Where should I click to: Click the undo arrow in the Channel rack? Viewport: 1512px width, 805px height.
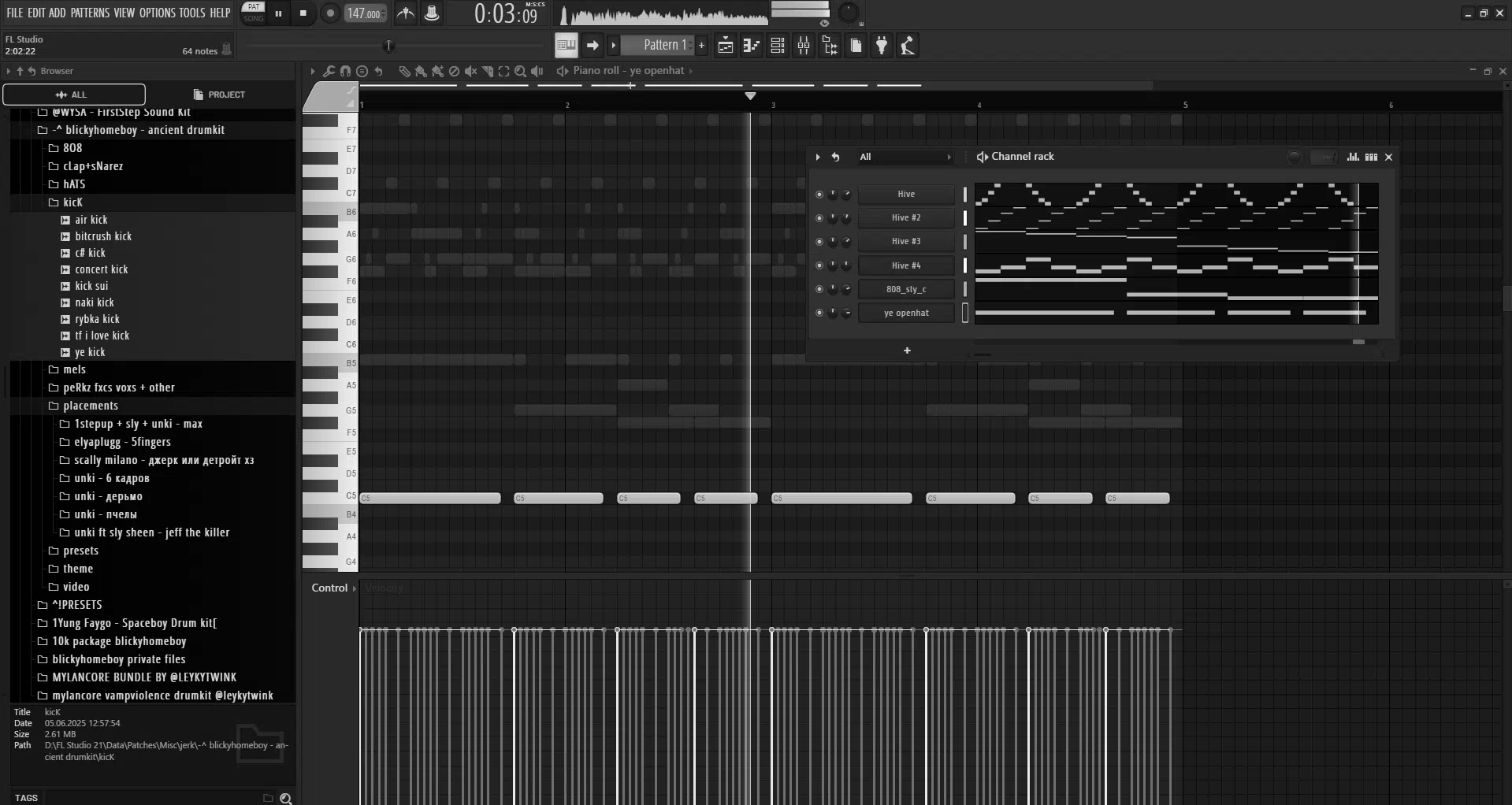tap(835, 157)
